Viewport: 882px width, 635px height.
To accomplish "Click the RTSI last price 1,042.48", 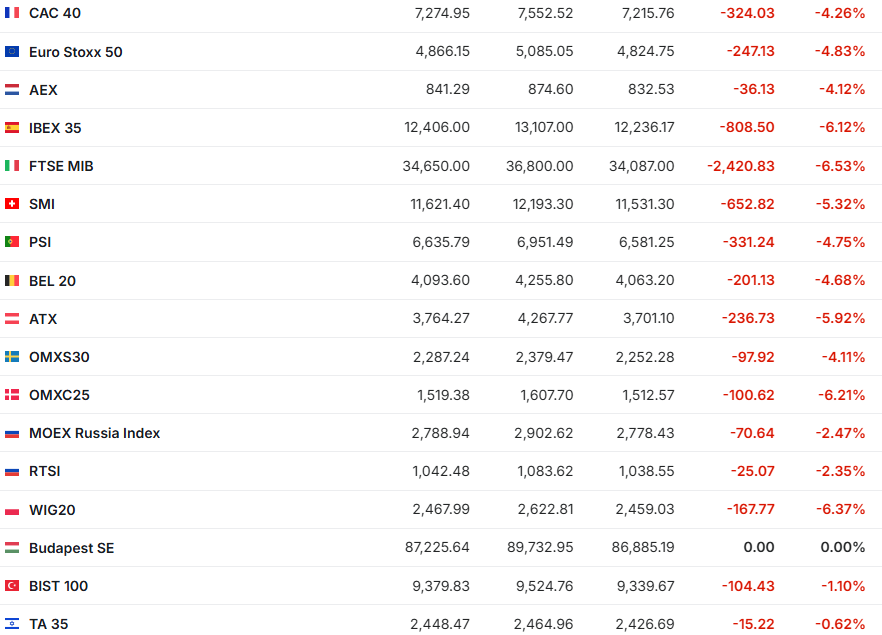I will [441, 471].
